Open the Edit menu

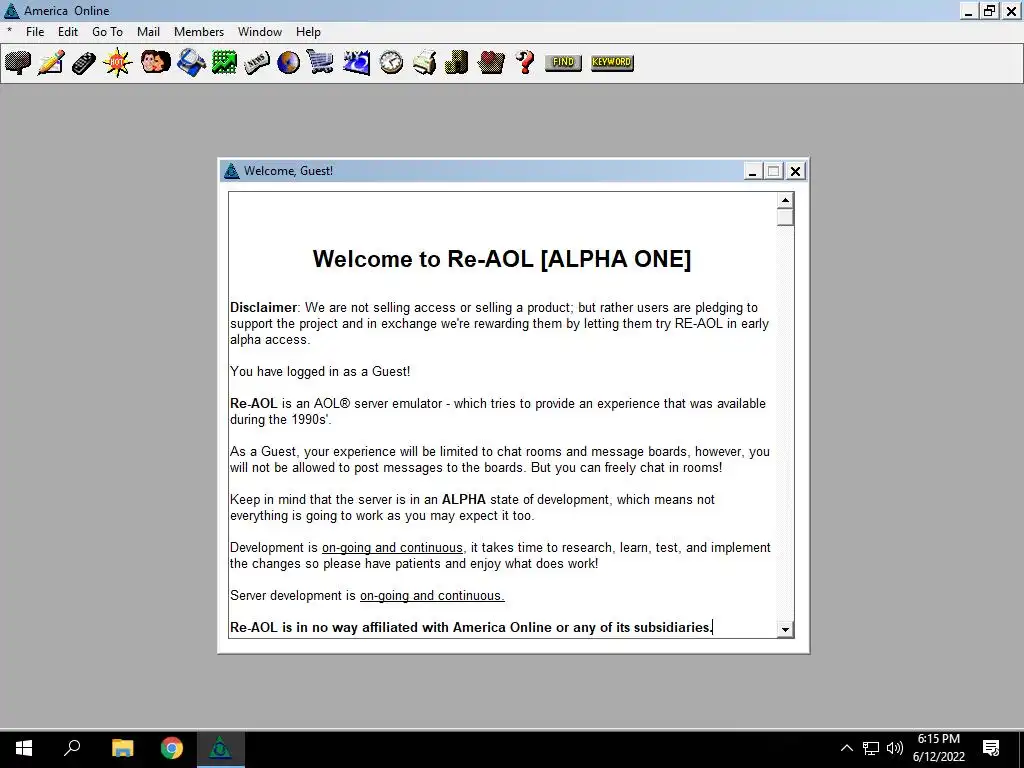[x=67, y=32]
